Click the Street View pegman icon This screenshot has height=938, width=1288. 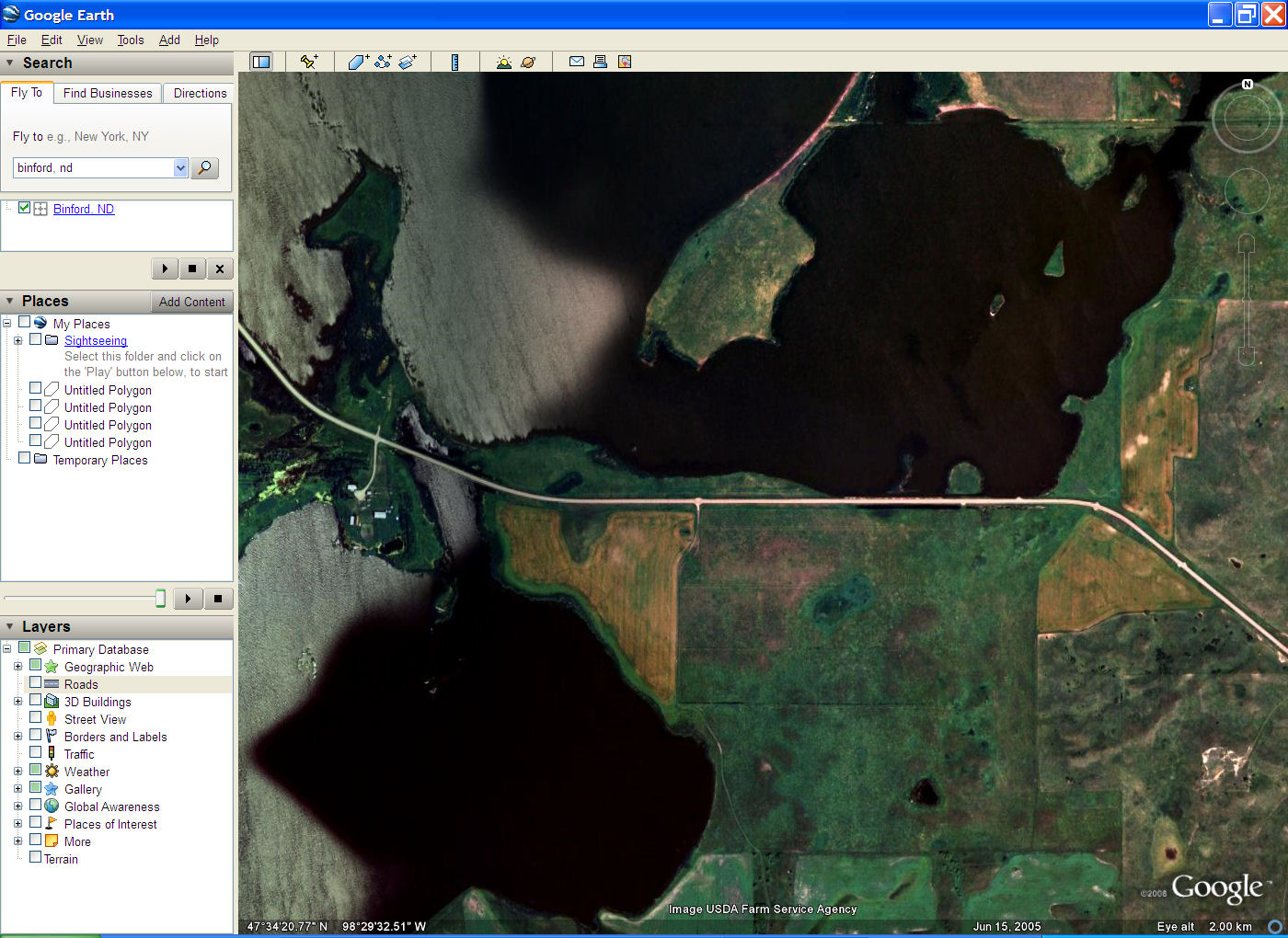coord(52,719)
